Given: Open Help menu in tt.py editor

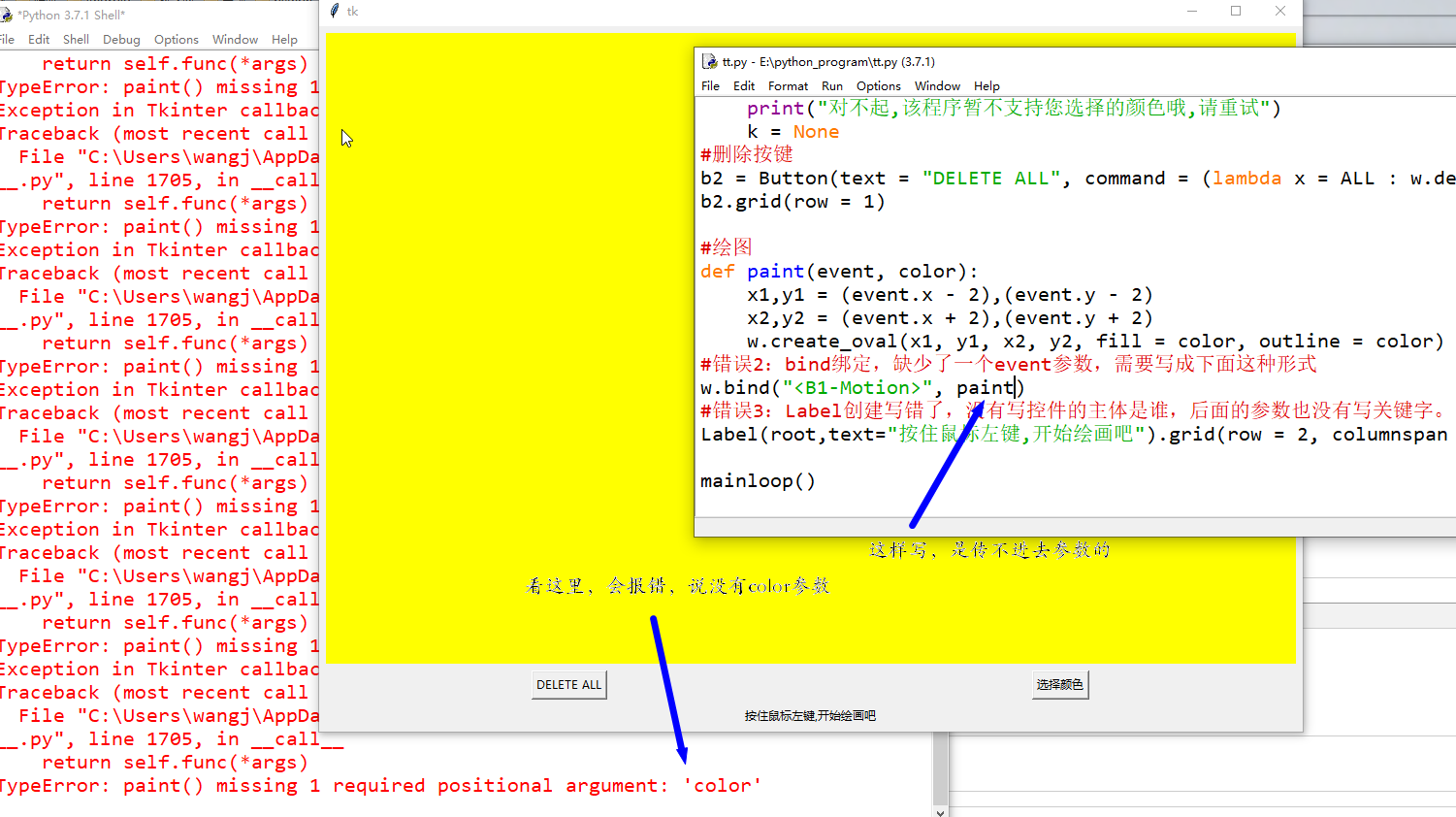Looking at the screenshot, I should tap(987, 86).
